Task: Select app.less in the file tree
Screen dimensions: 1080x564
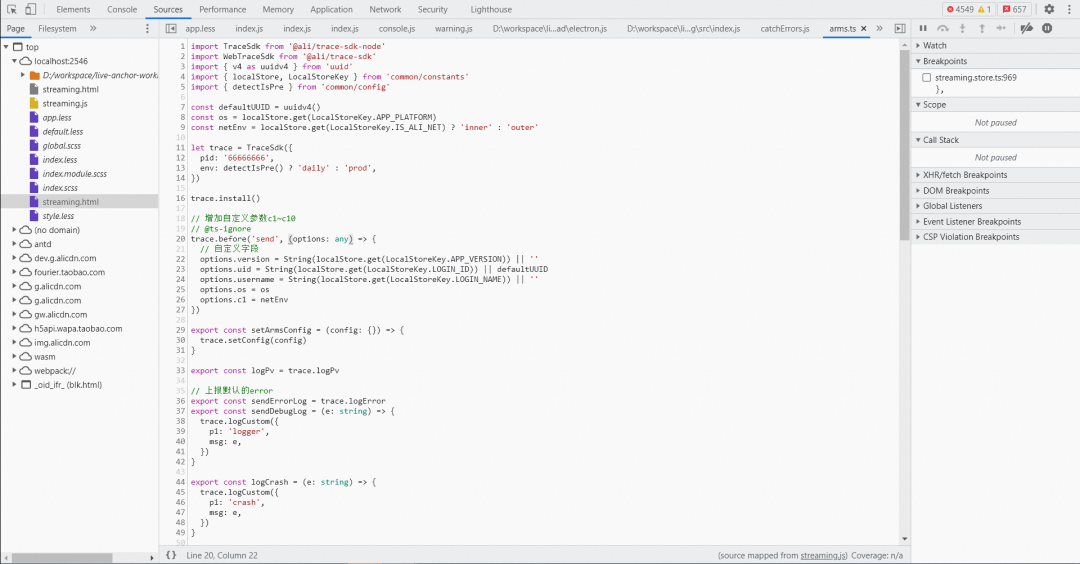Action: point(56,118)
